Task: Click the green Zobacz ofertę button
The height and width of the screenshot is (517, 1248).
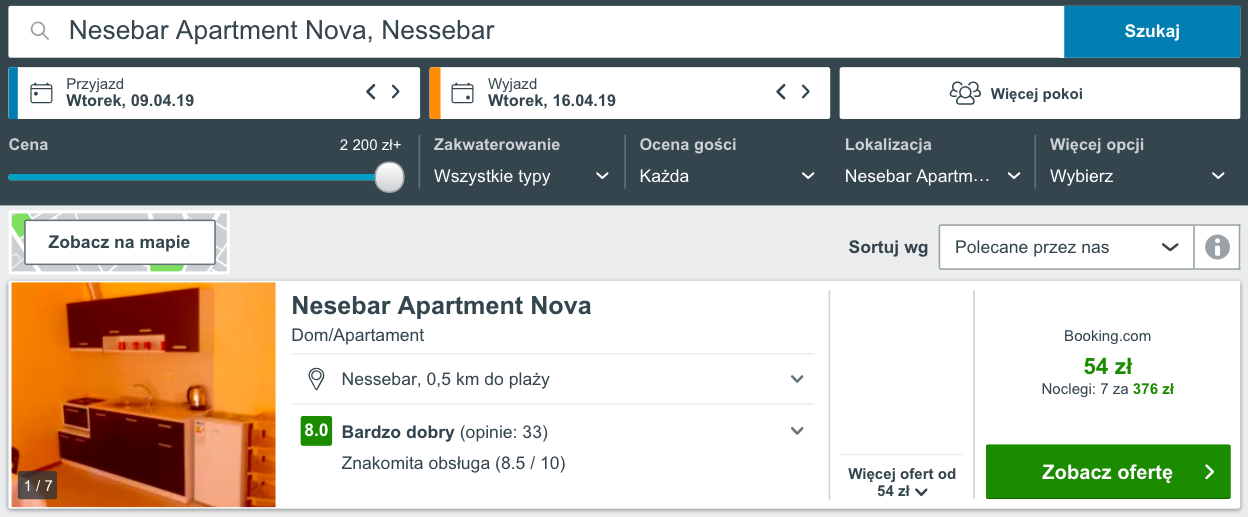Action: [x=1108, y=472]
